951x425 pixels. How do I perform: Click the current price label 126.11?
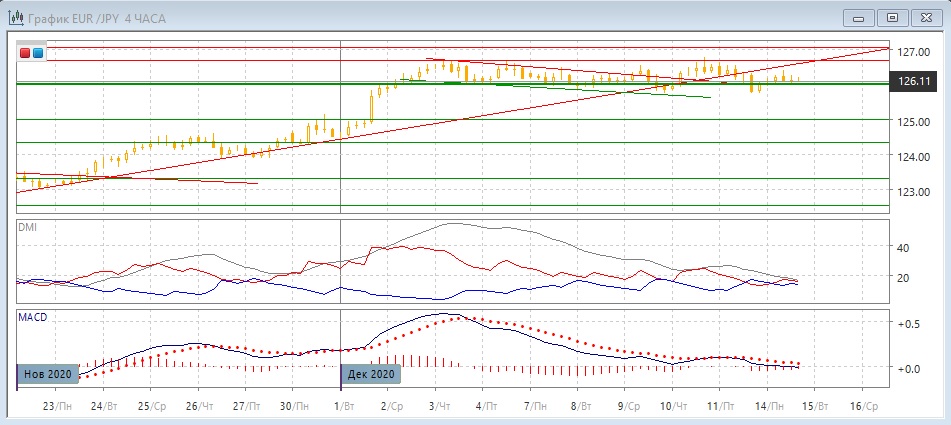[x=915, y=82]
